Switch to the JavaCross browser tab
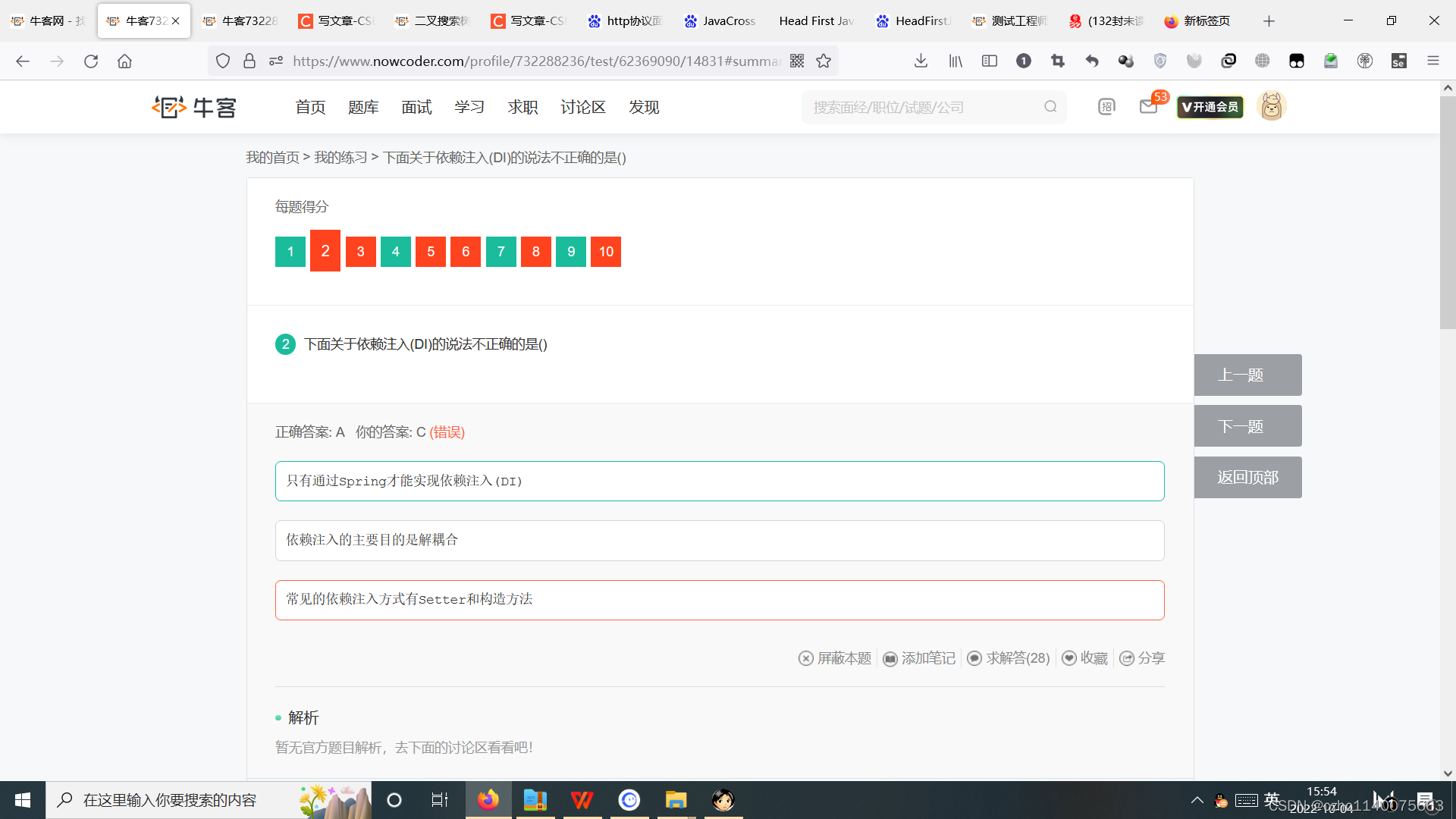 click(x=720, y=20)
